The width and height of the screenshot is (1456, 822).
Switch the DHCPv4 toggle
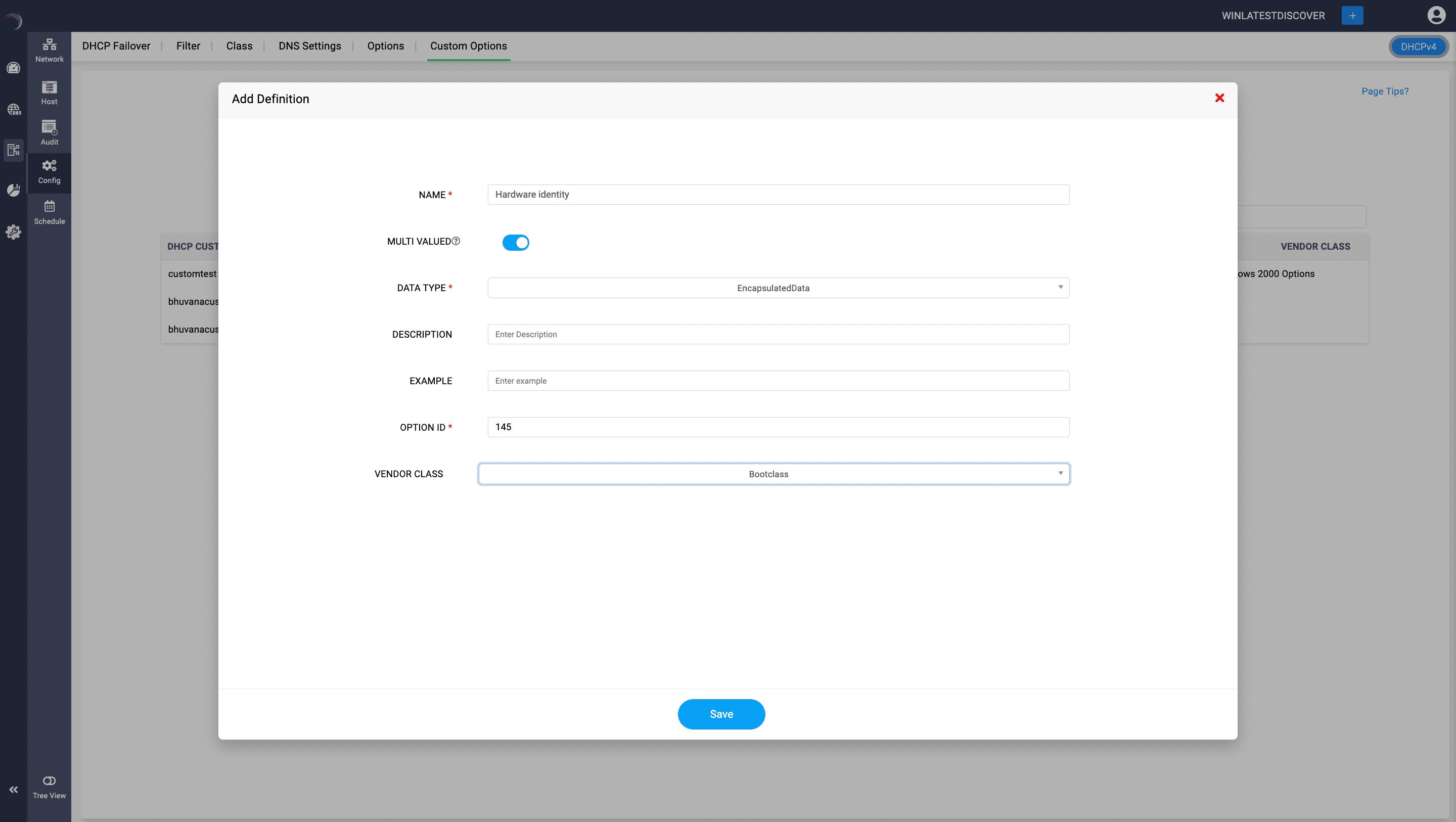pyautogui.click(x=1419, y=47)
